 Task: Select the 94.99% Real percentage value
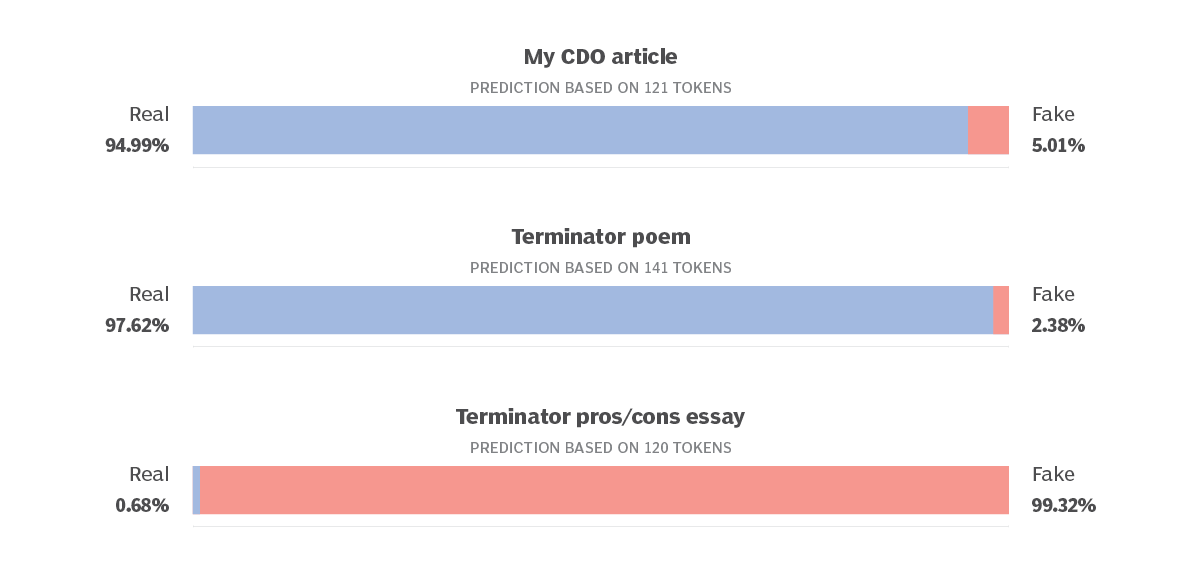(x=137, y=146)
